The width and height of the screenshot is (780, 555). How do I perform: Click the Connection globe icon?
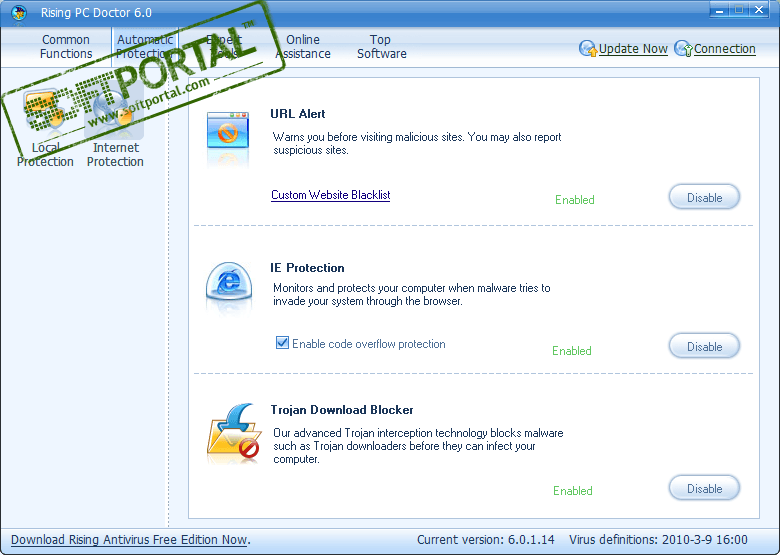tap(683, 49)
